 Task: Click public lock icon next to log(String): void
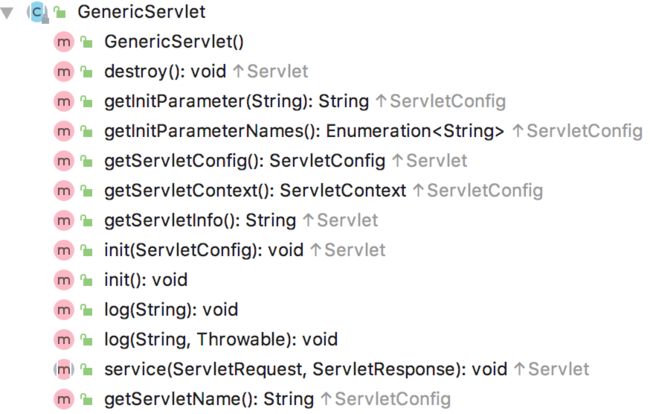tap(86, 310)
